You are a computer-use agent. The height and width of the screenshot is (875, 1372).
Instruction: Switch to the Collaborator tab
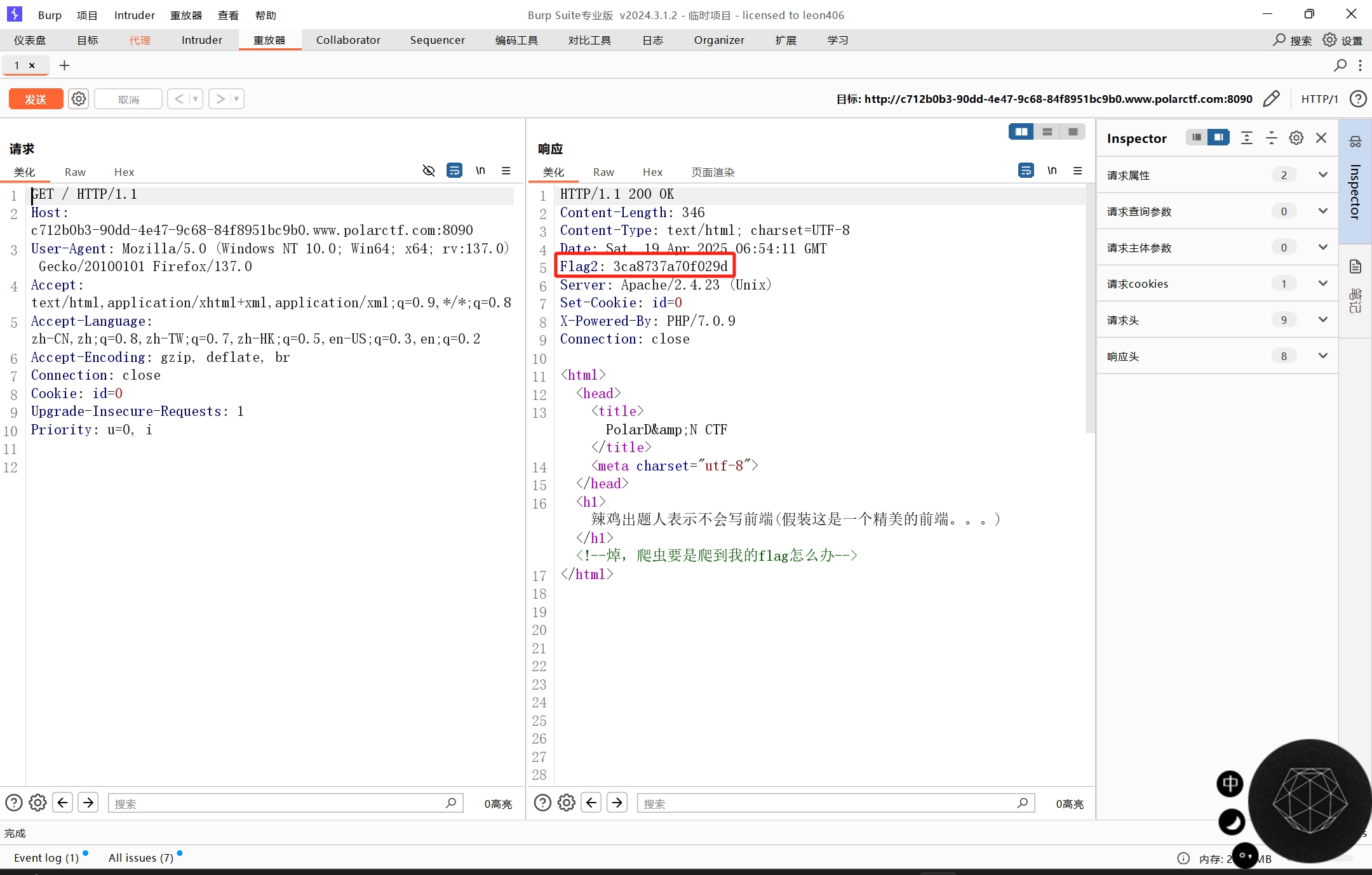tap(348, 40)
